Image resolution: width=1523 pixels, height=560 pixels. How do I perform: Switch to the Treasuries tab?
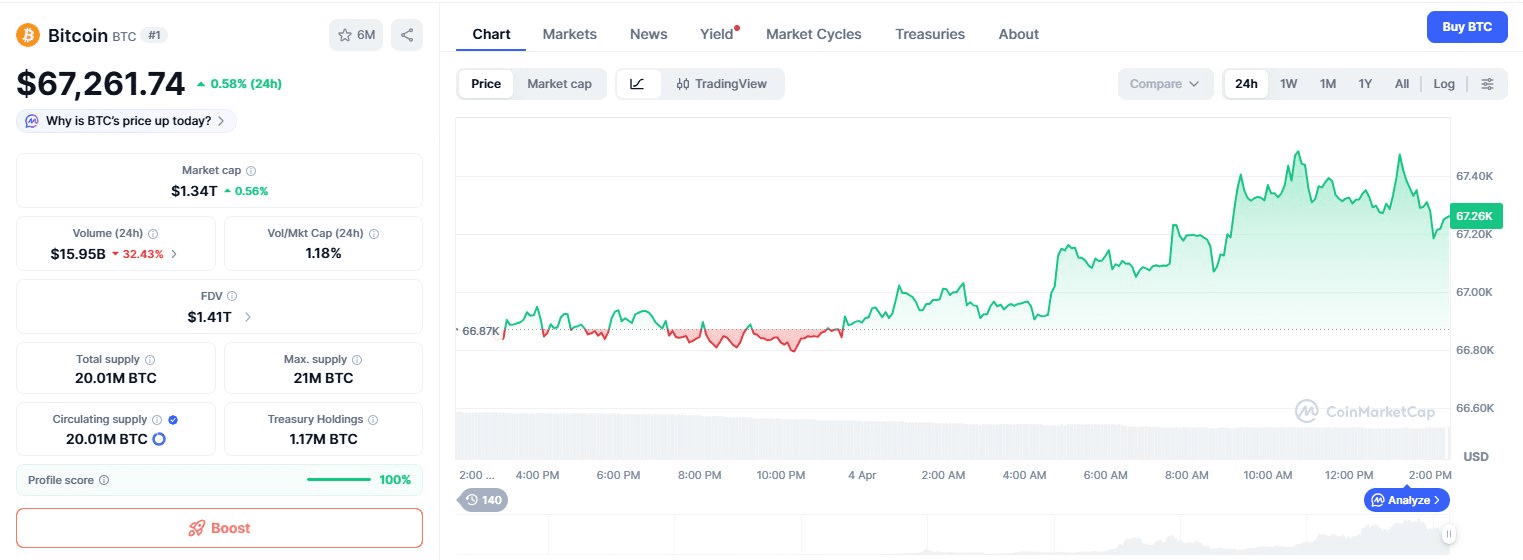coord(929,34)
